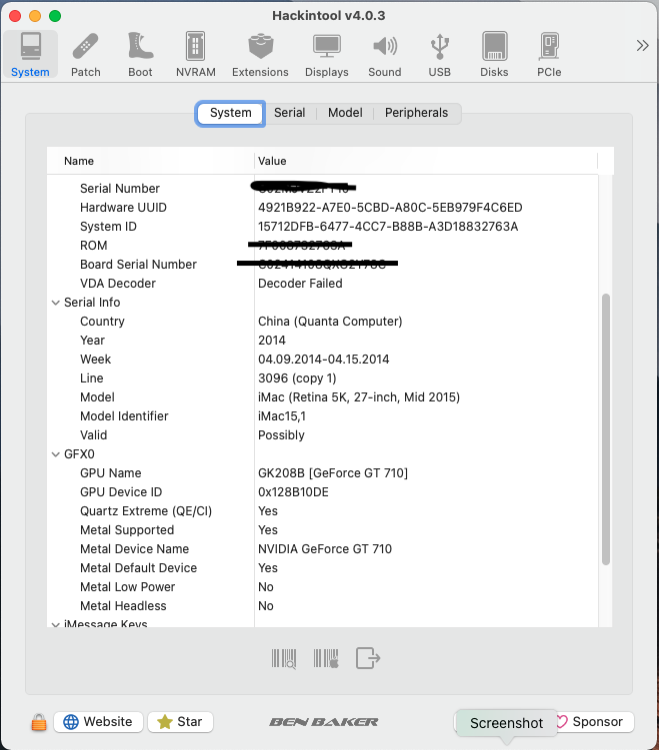Click the value 'Decoder Failed'
This screenshot has height=750, width=659.
pos(300,284)
